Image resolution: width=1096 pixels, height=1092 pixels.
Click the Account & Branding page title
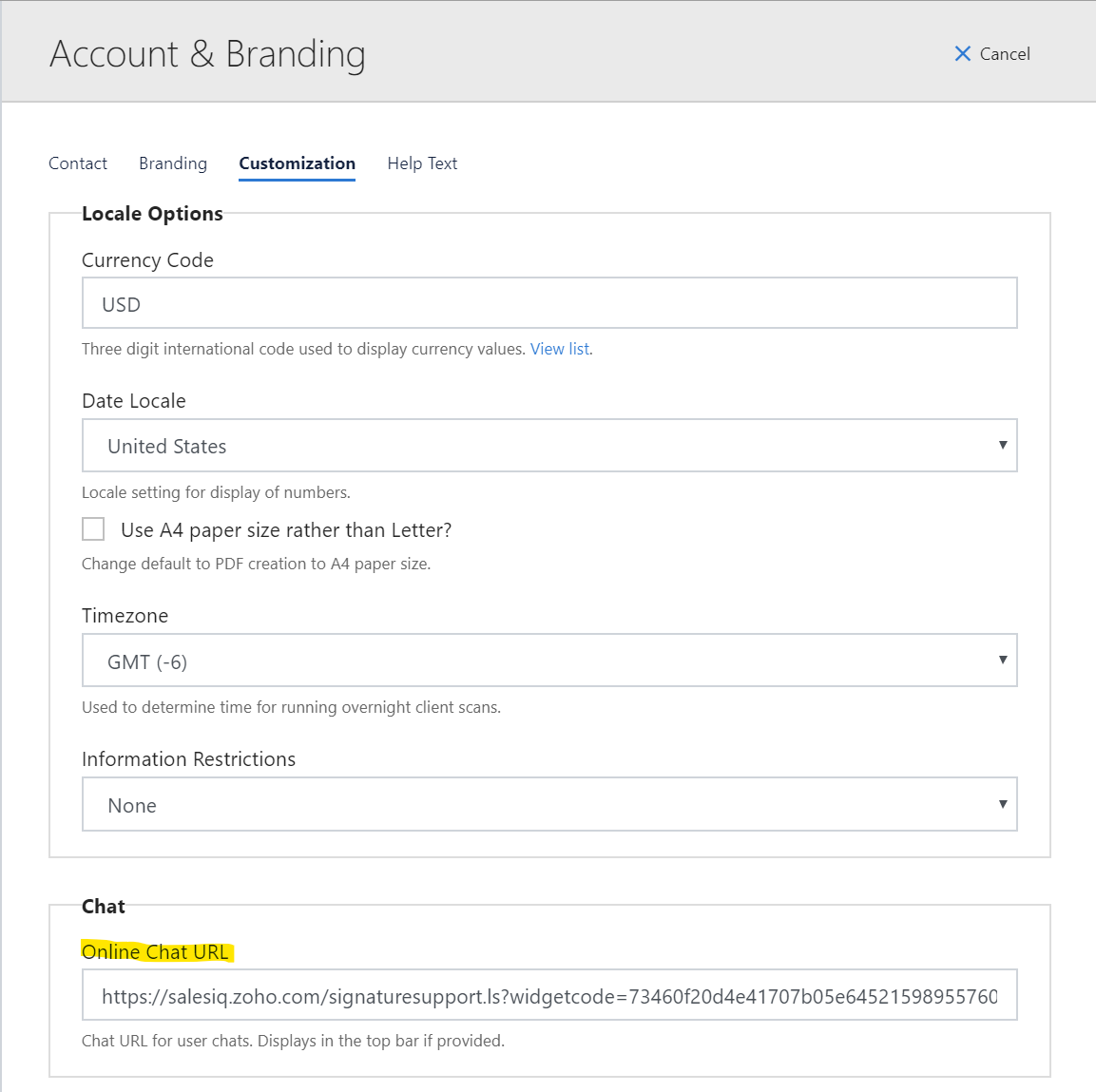tap(207, 54)
